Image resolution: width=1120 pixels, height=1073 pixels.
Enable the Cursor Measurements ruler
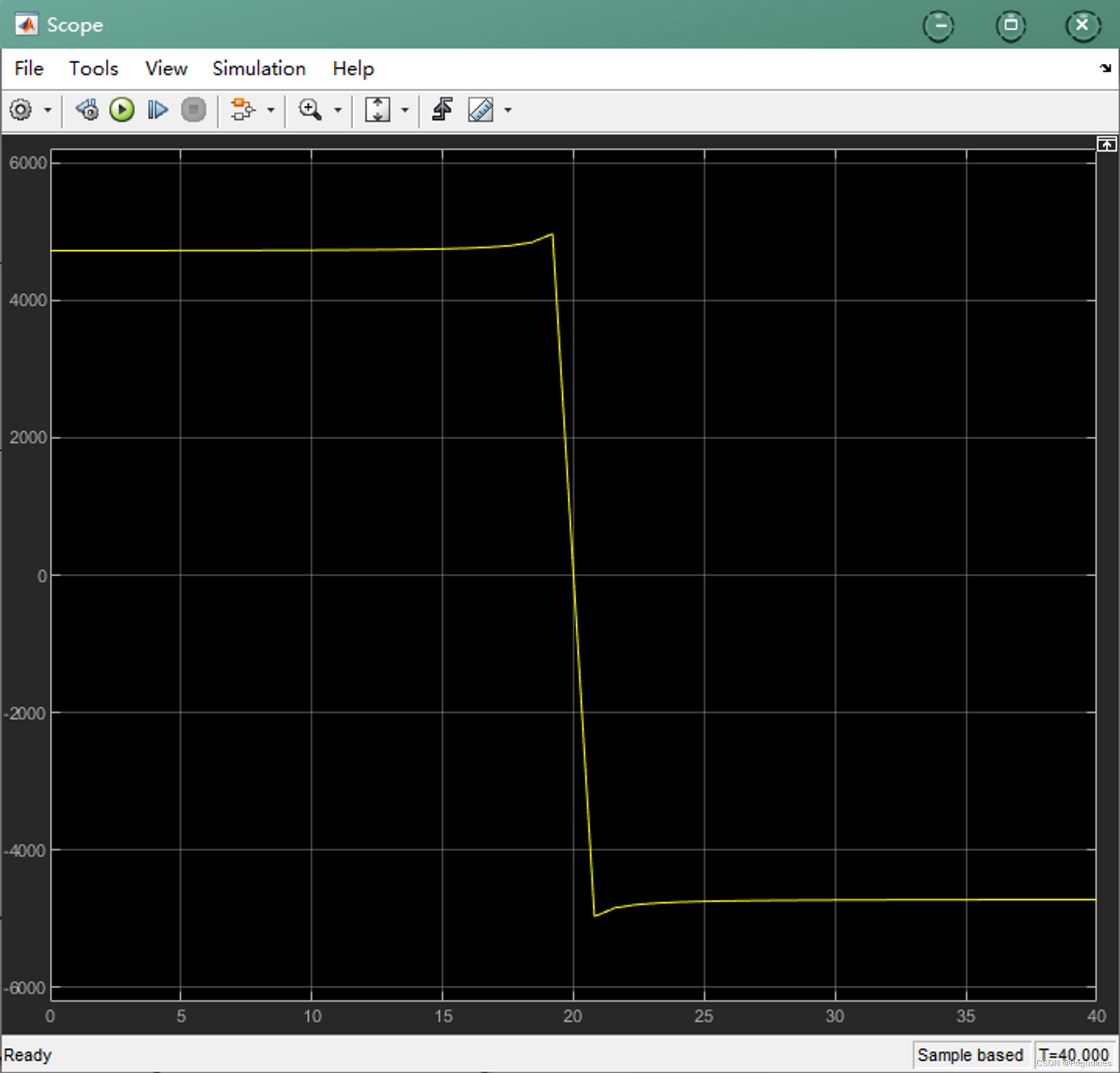(480, 110)
